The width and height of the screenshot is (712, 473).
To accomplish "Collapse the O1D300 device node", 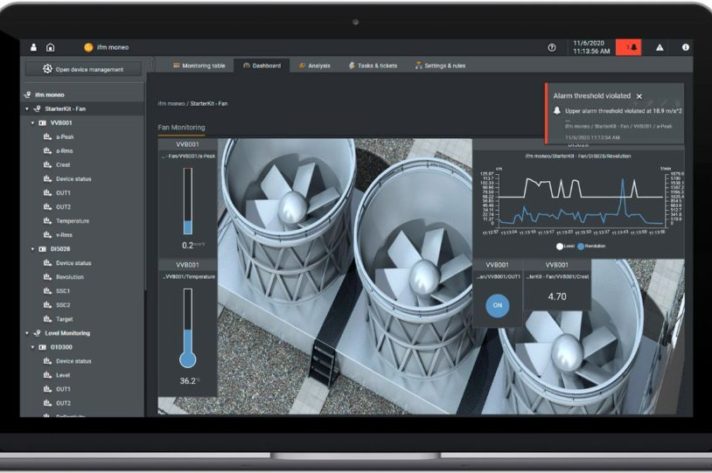I will pos(33,347).
